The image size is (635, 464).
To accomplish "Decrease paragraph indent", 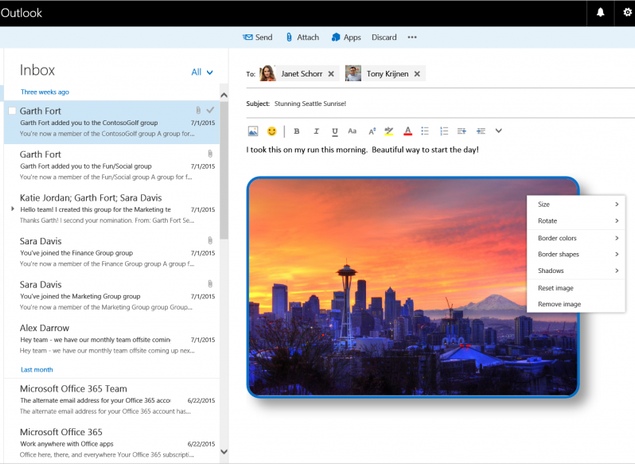I will [x=481, y=131].
